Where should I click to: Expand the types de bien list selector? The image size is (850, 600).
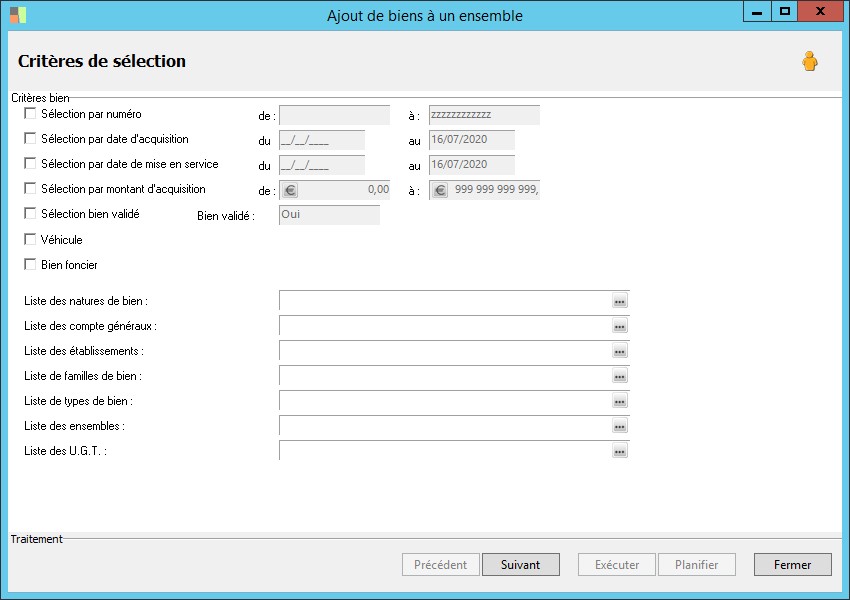620,401
